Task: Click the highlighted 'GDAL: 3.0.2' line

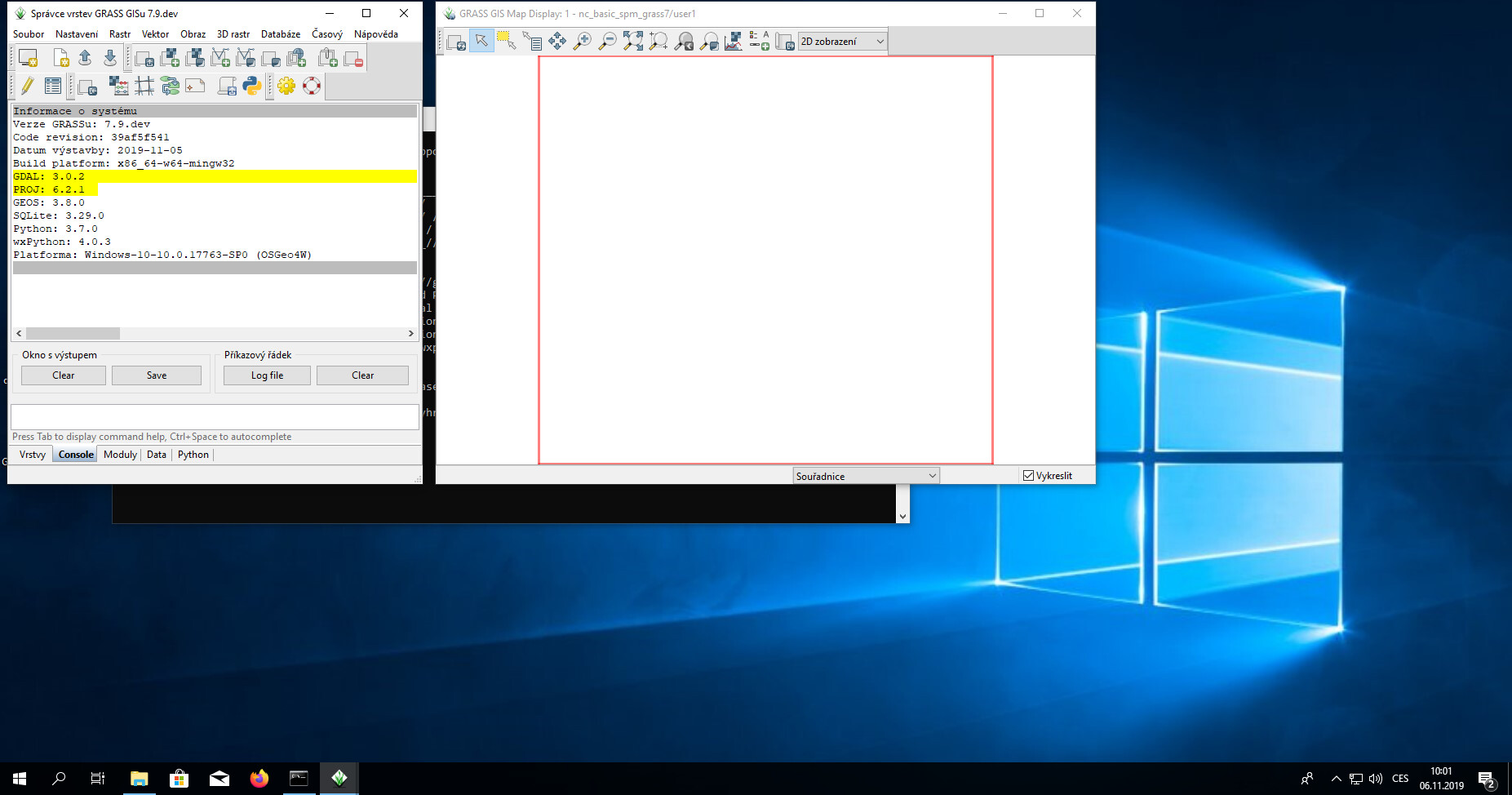Action: (215, 176)
